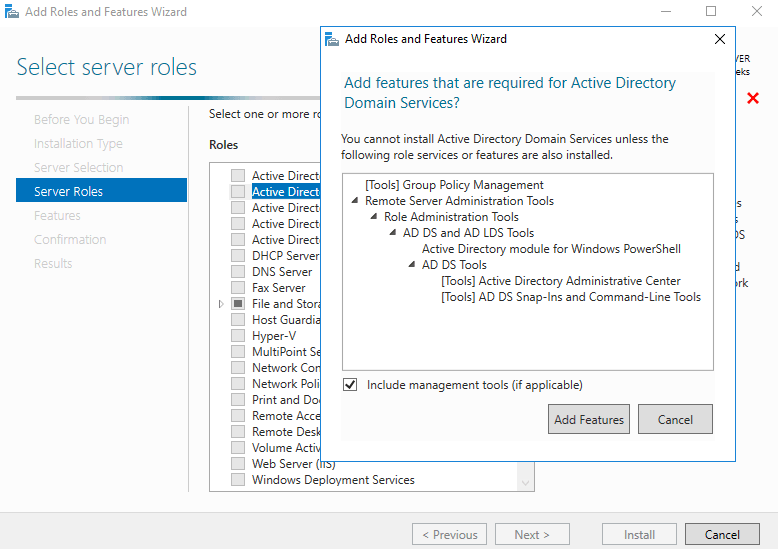Go to the Installation Type step

click(x=78, y=143)
